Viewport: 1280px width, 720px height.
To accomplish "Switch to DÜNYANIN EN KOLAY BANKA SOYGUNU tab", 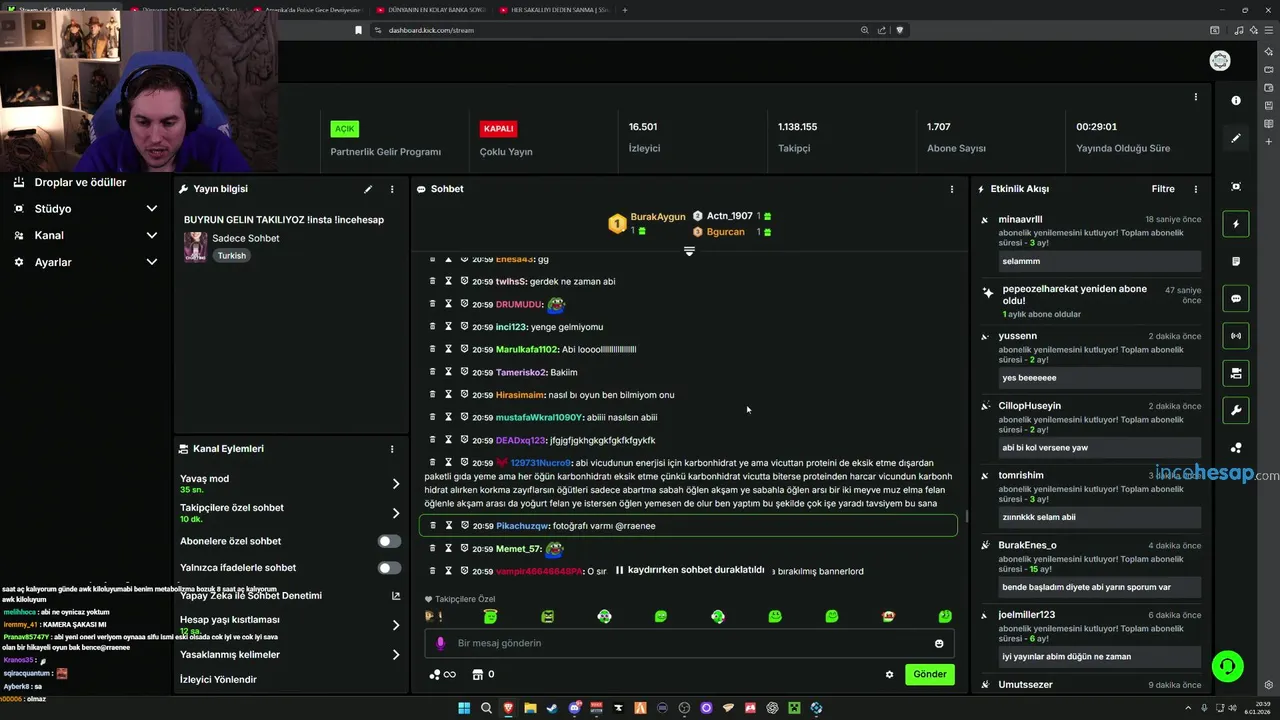I will (x=432, y=10).
